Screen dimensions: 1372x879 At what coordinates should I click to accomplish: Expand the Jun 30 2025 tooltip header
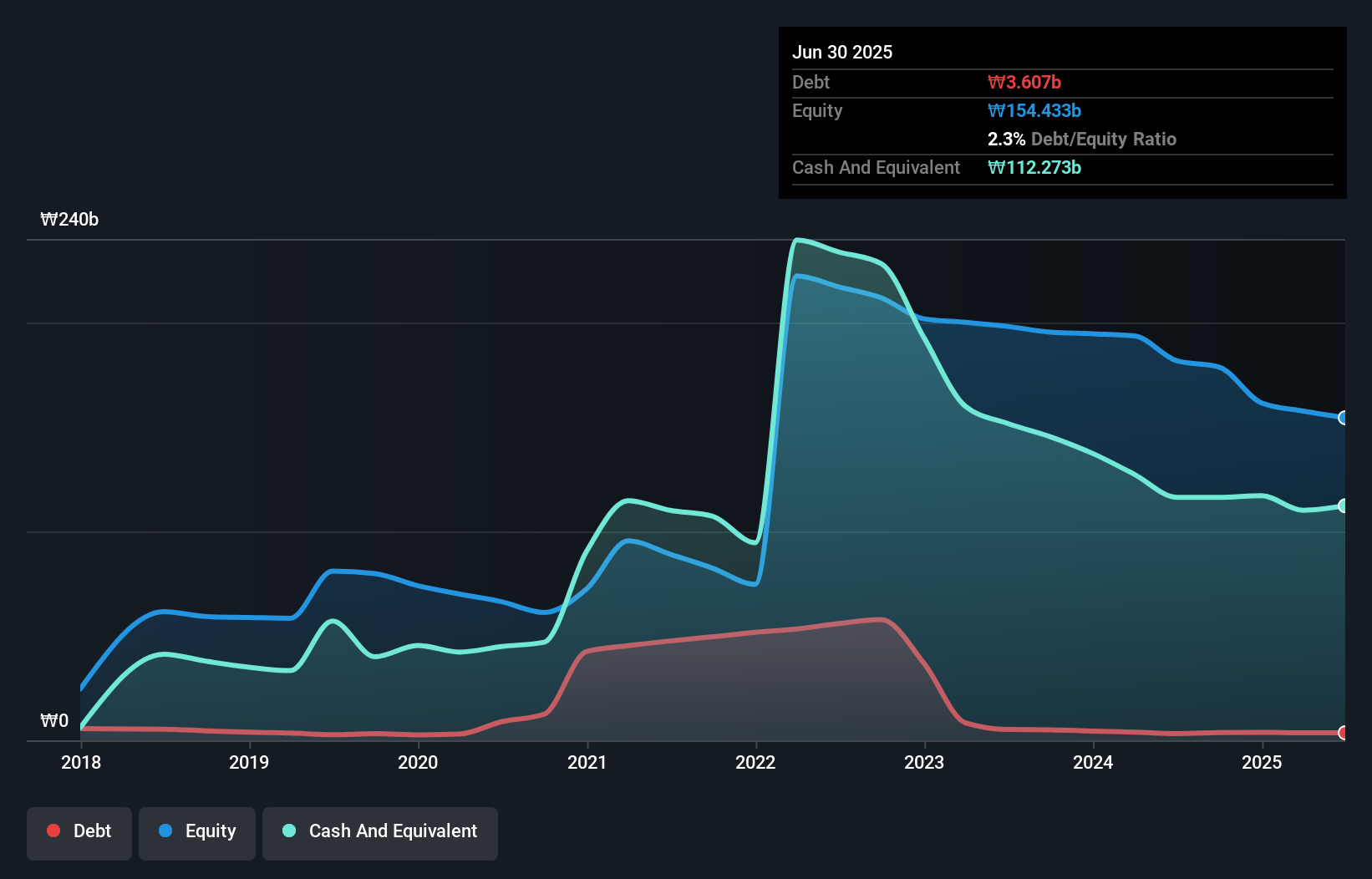(x=843, y=52)
